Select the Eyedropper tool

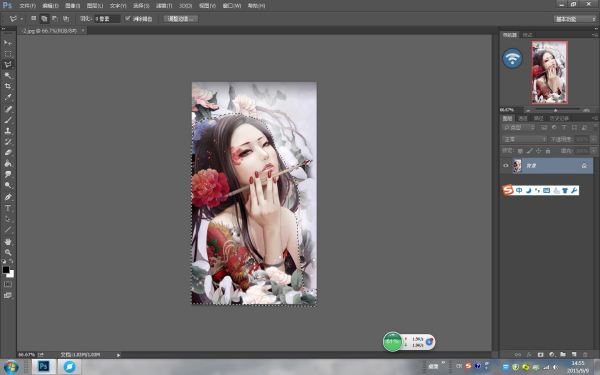(x=8, y=97)
